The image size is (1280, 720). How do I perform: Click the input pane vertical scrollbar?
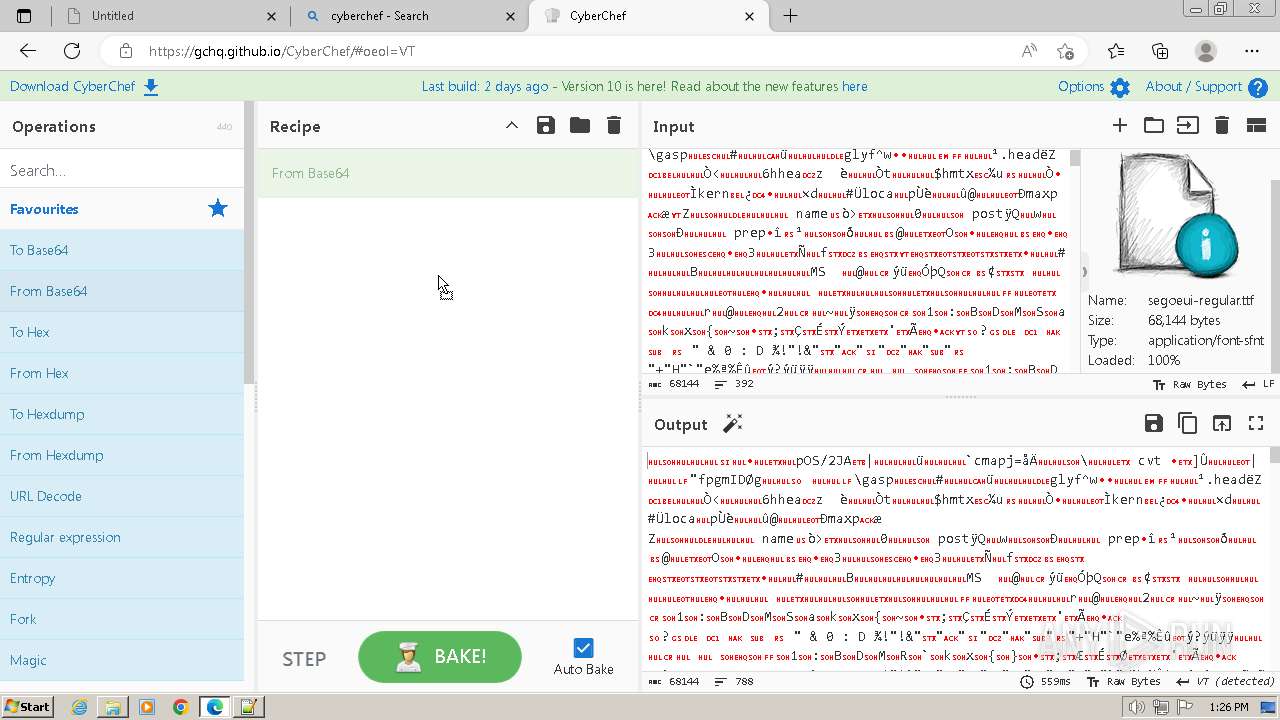[1075, 260]
